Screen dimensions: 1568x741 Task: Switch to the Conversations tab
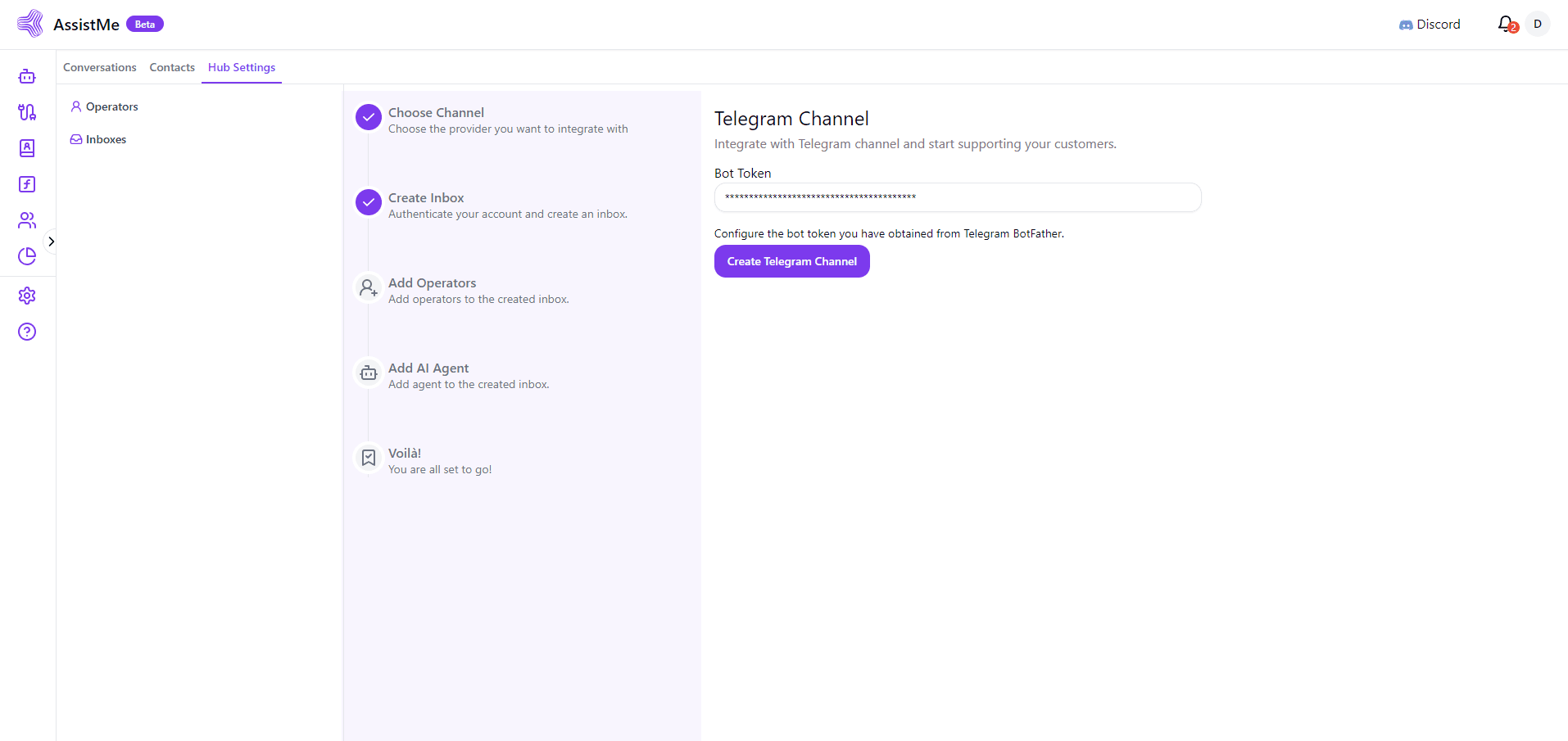100,67
